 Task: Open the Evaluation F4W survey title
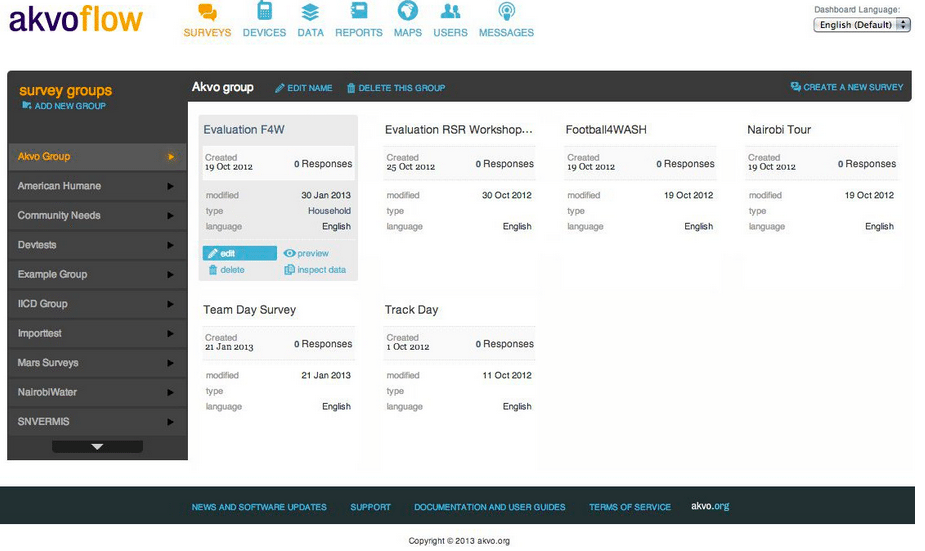[244, 130]
